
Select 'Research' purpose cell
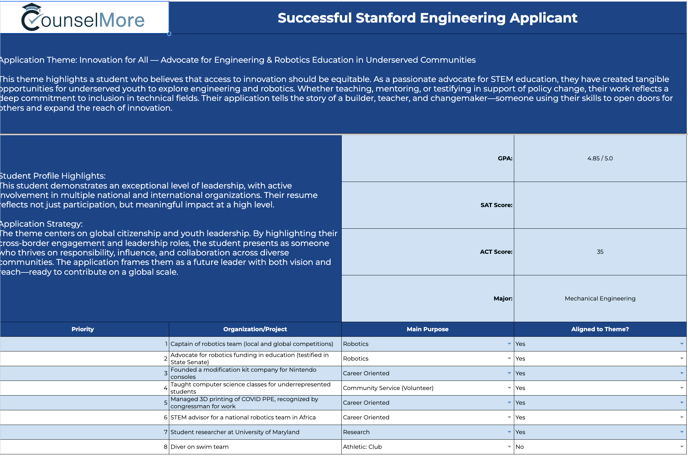(427, 432)
